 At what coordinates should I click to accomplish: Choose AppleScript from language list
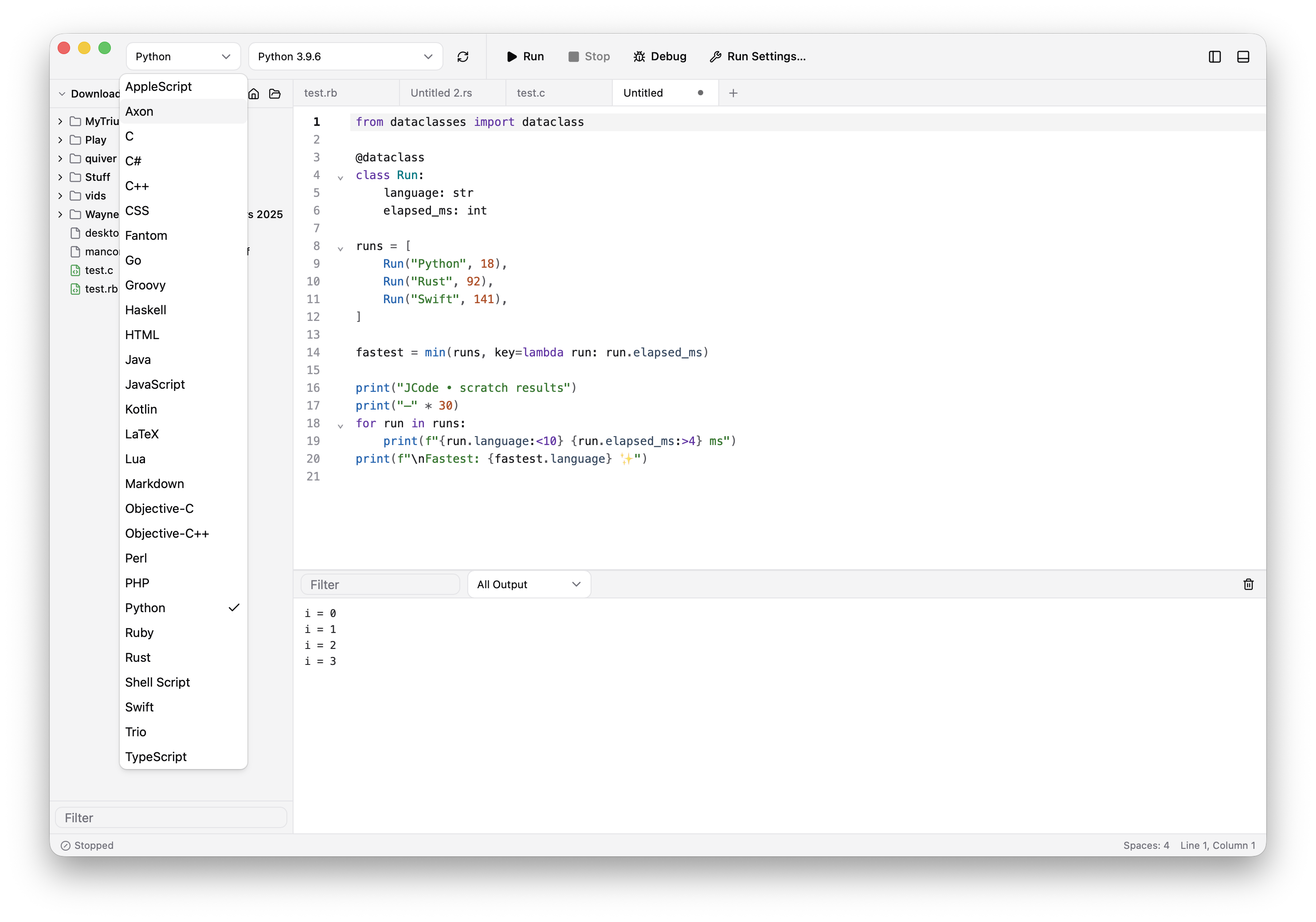point(184,86)
